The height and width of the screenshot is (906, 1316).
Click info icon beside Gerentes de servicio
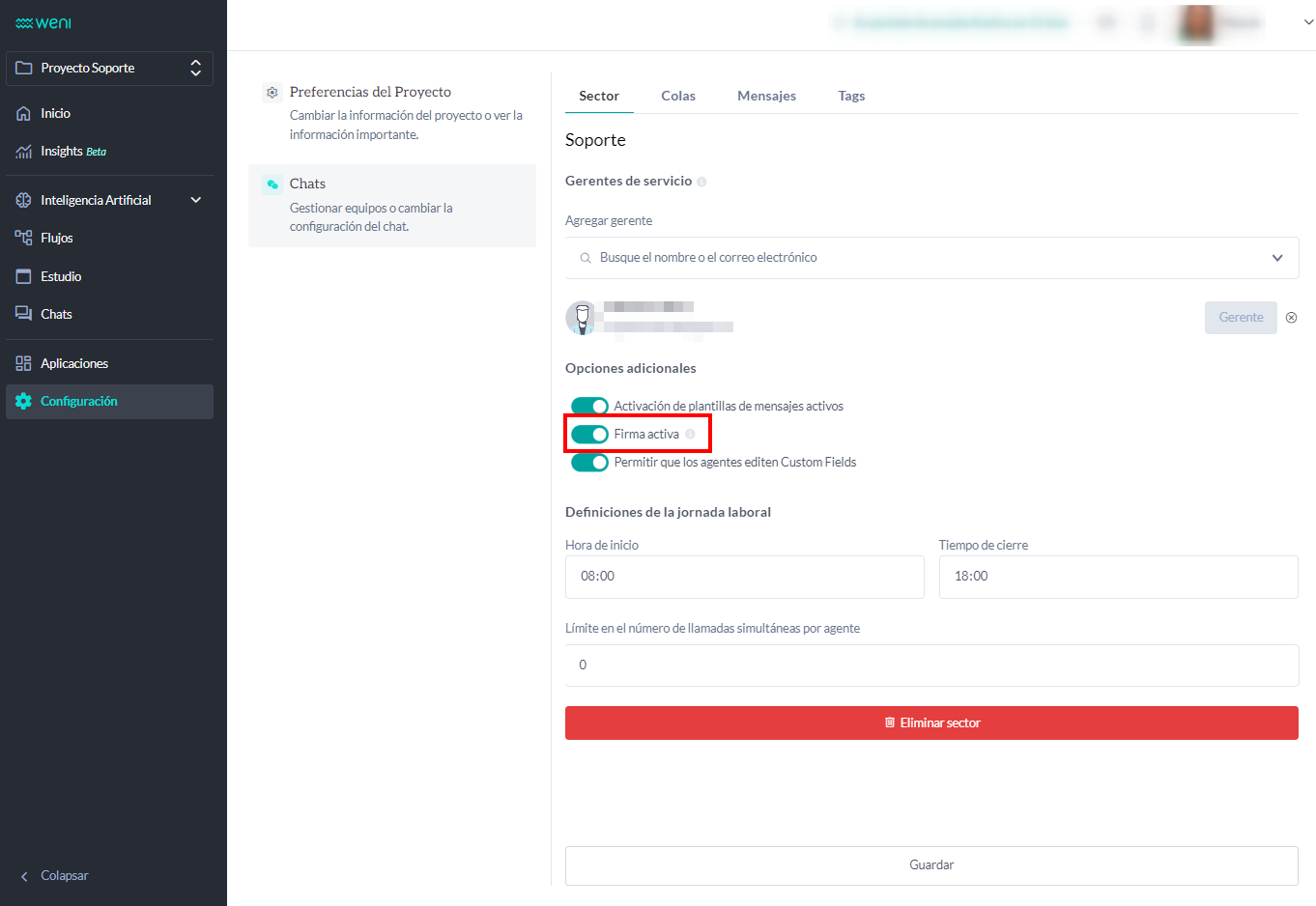pos(701,182)
